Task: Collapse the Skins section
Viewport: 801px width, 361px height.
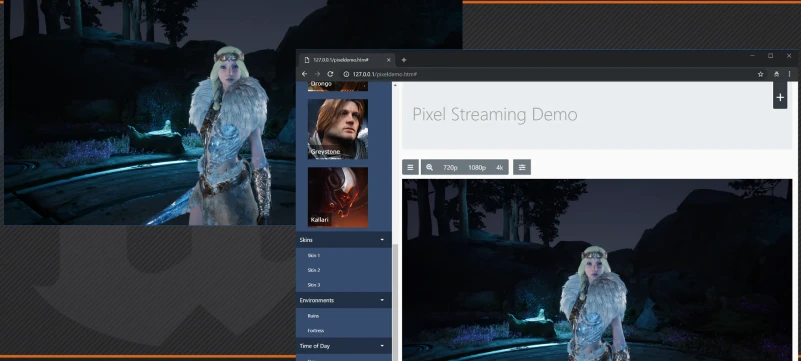Action: pos(344,239)
